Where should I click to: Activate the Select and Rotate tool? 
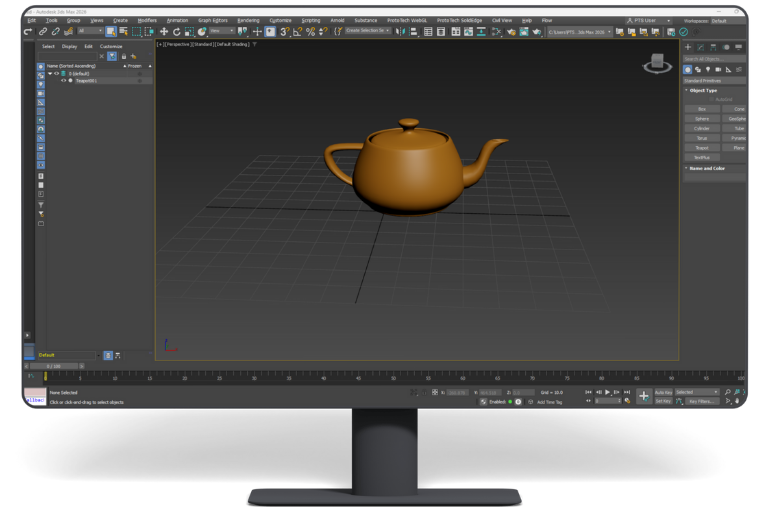pos(176,32)
